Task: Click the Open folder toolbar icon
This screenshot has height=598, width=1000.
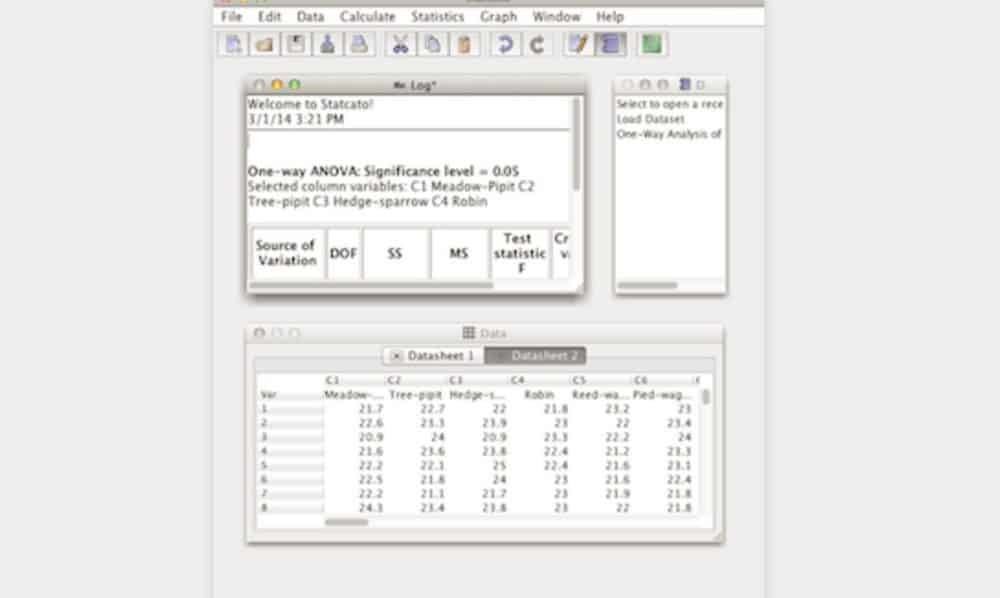Action: click(264, 44)
